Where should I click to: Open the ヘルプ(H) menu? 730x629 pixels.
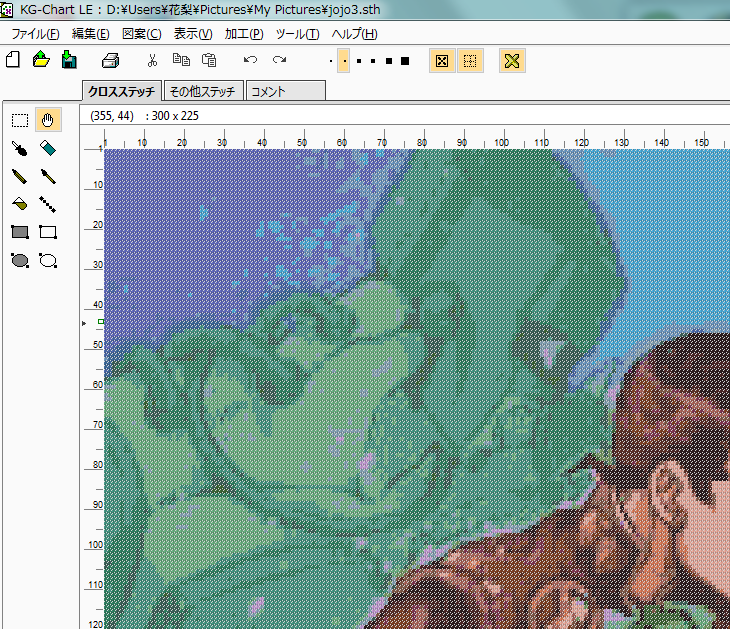(354, 34)
